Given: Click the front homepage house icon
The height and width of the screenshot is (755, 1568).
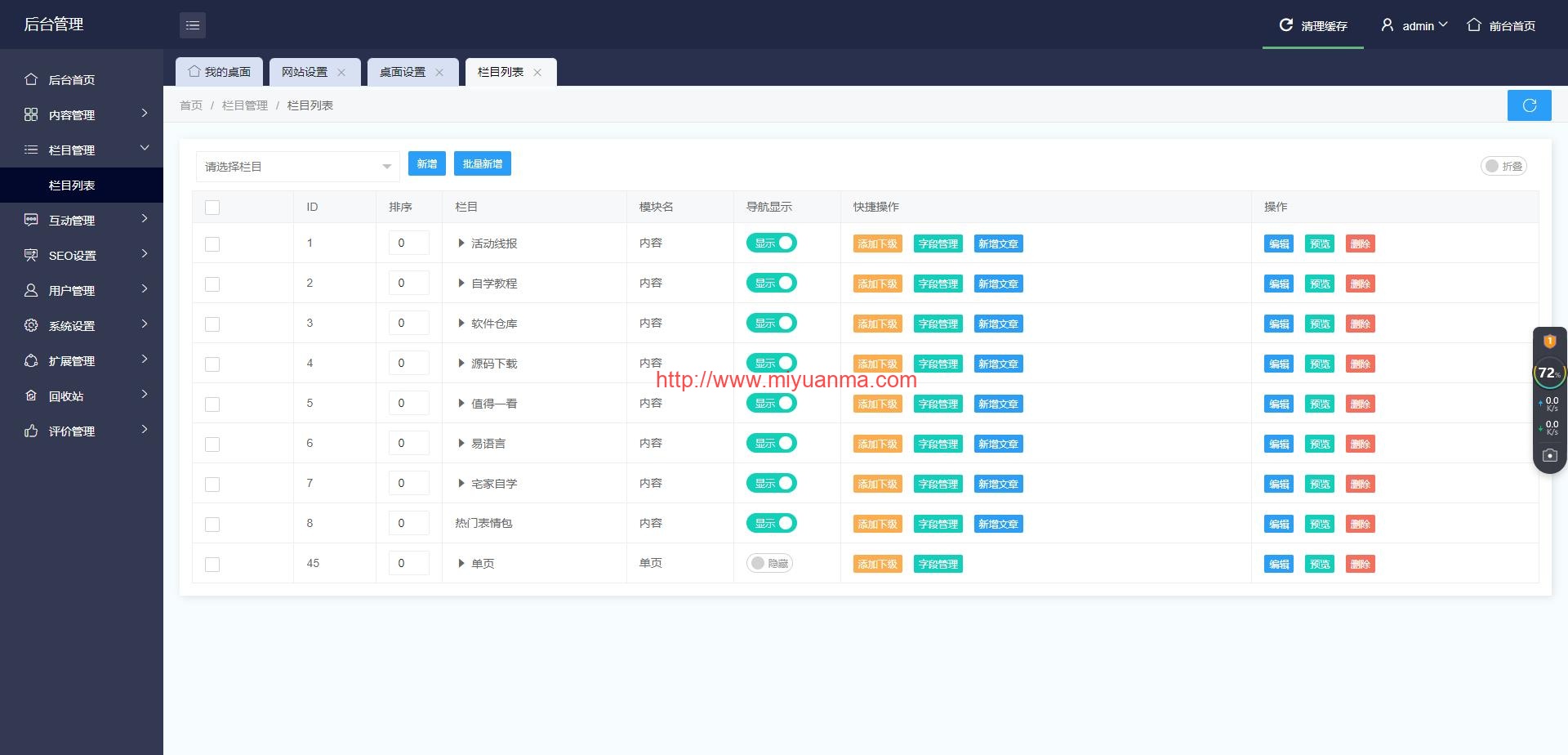Looking at the screenshot, I should click(x=1473, y=25).
